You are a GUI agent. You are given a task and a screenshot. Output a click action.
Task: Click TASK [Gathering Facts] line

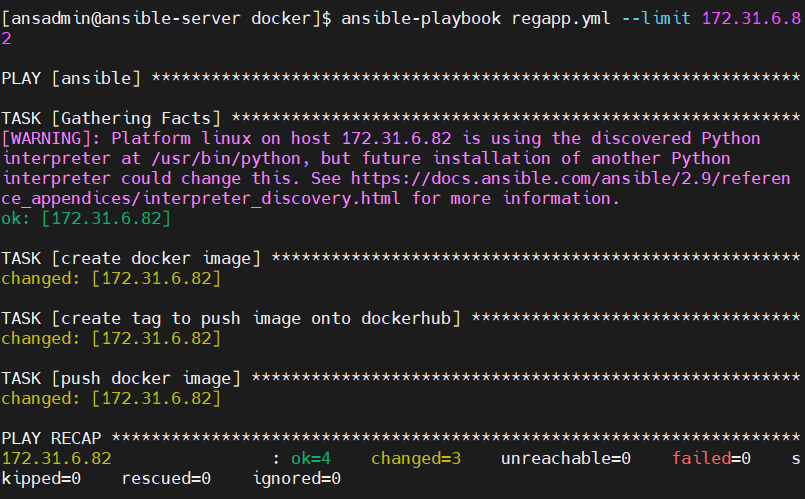click(x=400, y=119)
